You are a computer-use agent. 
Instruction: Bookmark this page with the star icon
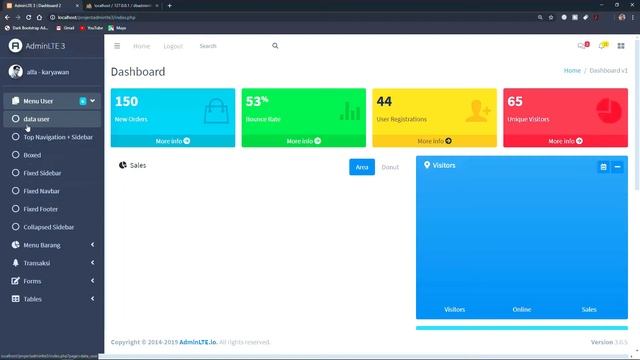[551, 18]
